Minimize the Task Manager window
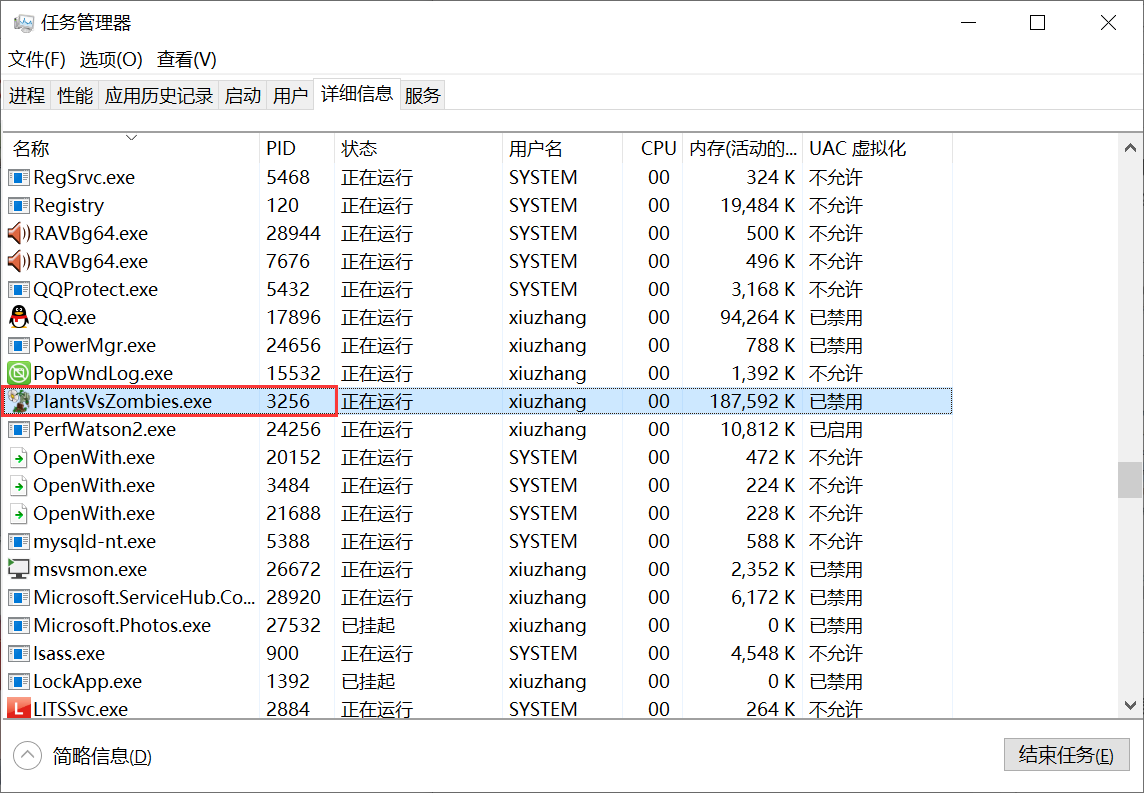1144x793 pixels. pyautogui.click(x=968, y=23)
